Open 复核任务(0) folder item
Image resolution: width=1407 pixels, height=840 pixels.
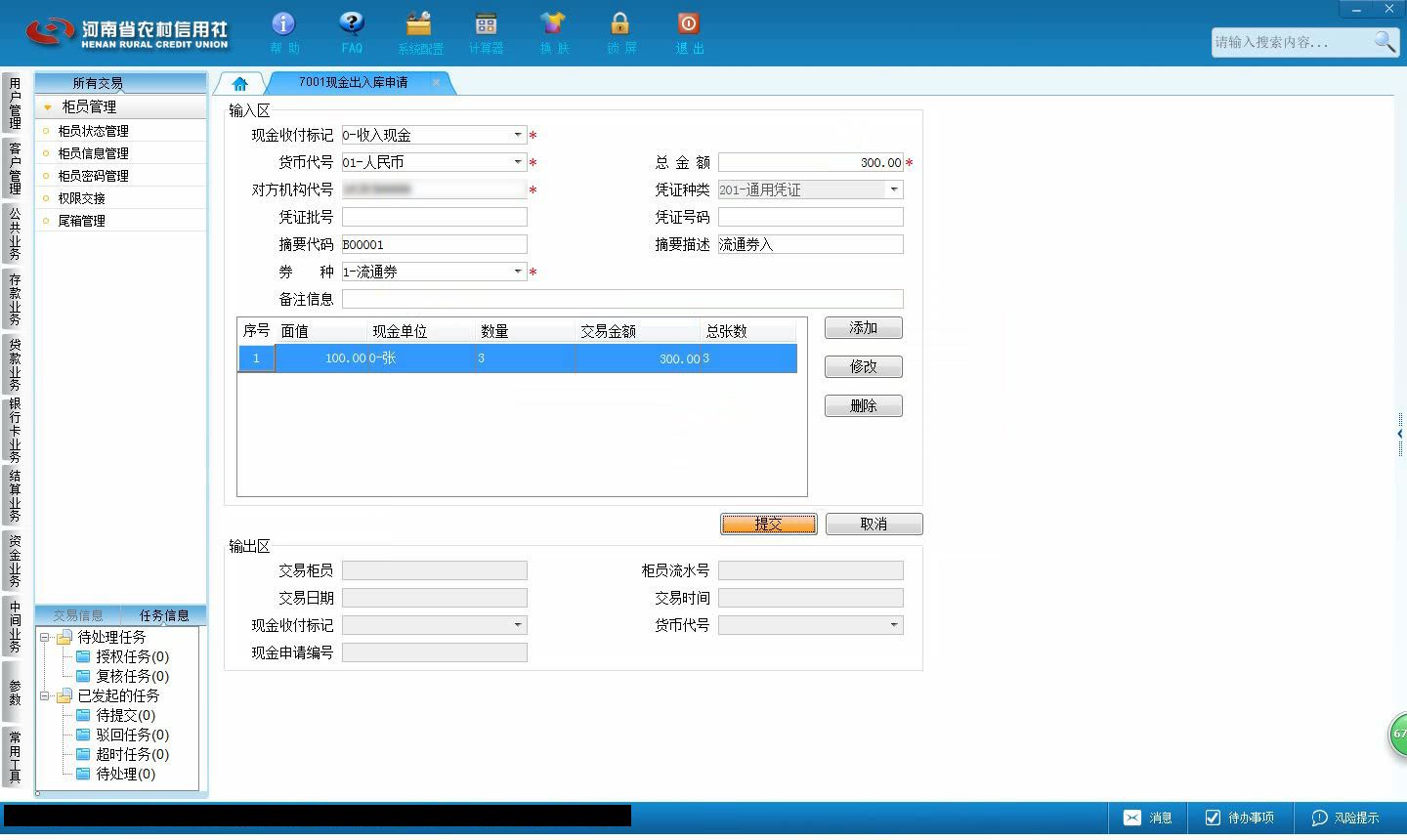122,676
